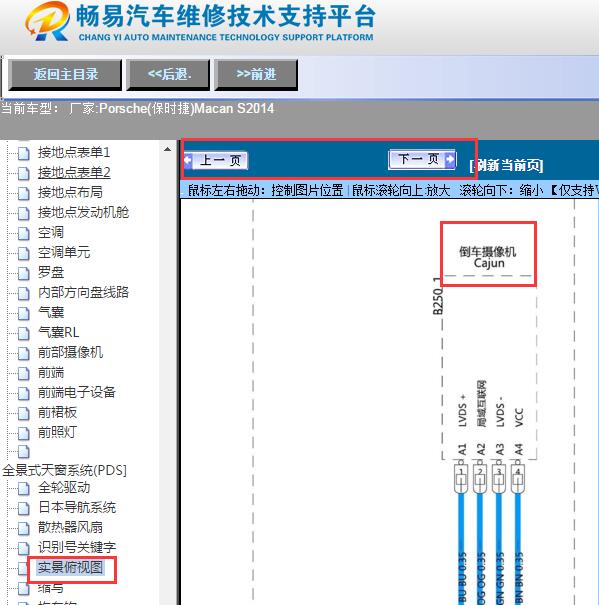Click the page icon beside 接地点布局
The height and width of the screenshot is (605, 599).
pos(24,193)
